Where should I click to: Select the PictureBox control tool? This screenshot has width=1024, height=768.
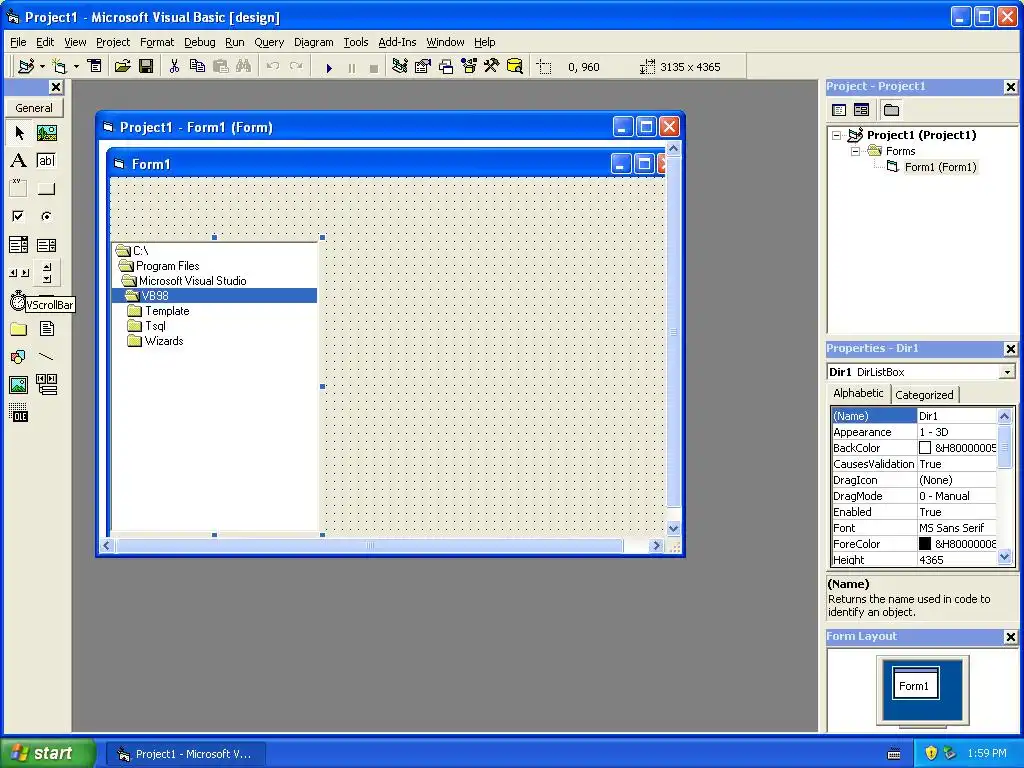coord(46,133)
